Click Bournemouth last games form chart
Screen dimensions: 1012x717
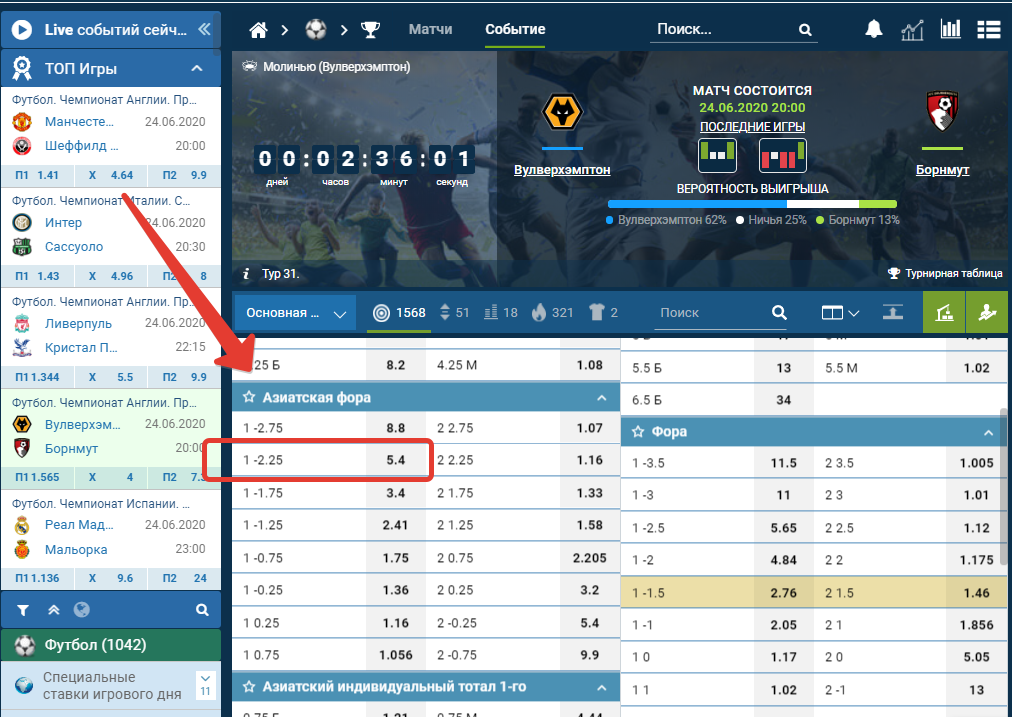[x=782, y=156]
